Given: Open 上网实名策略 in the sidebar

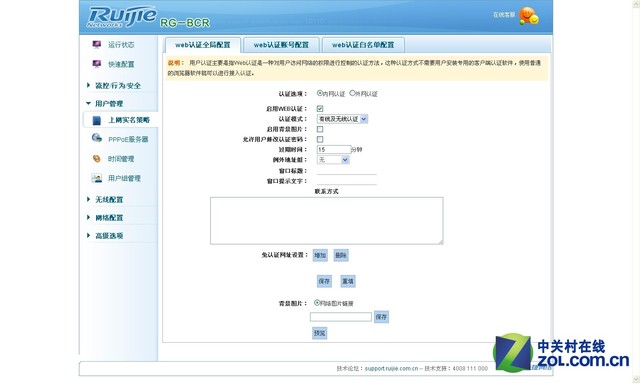Looking at the screenshot, I should 129,120.
